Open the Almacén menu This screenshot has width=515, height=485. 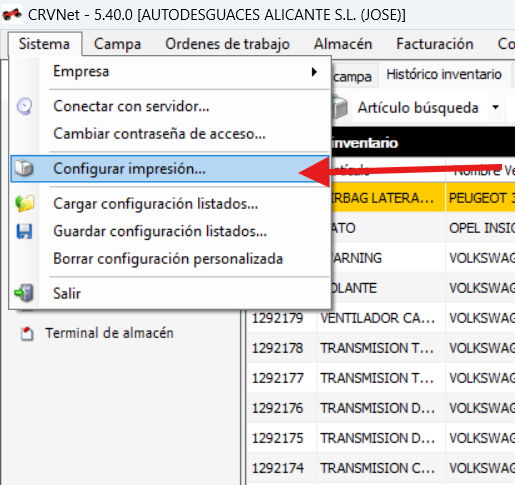click(343, 44)
